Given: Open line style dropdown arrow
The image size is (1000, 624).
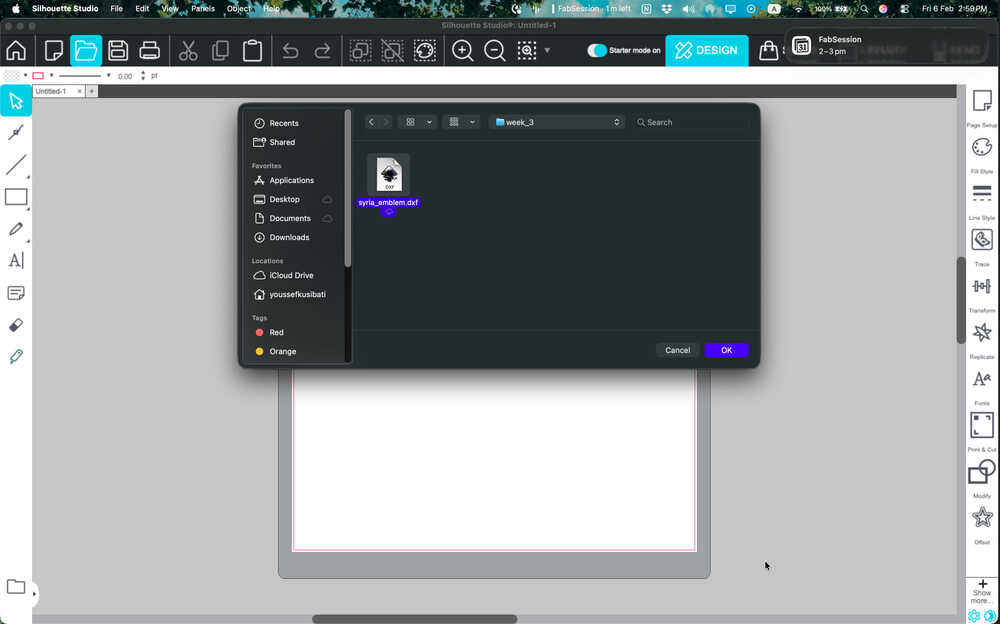Looking at the screenshot, I should click(x=108, y=75).
